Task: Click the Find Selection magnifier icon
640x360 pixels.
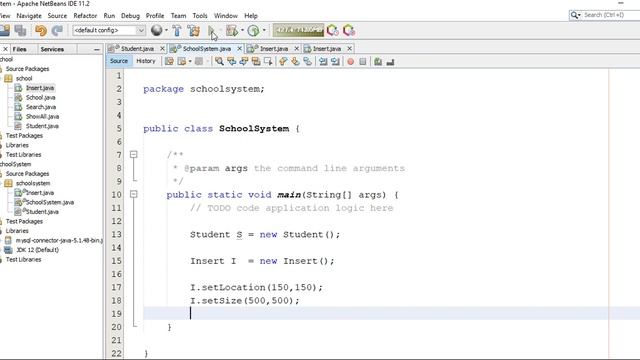Action: coord(220,62)
